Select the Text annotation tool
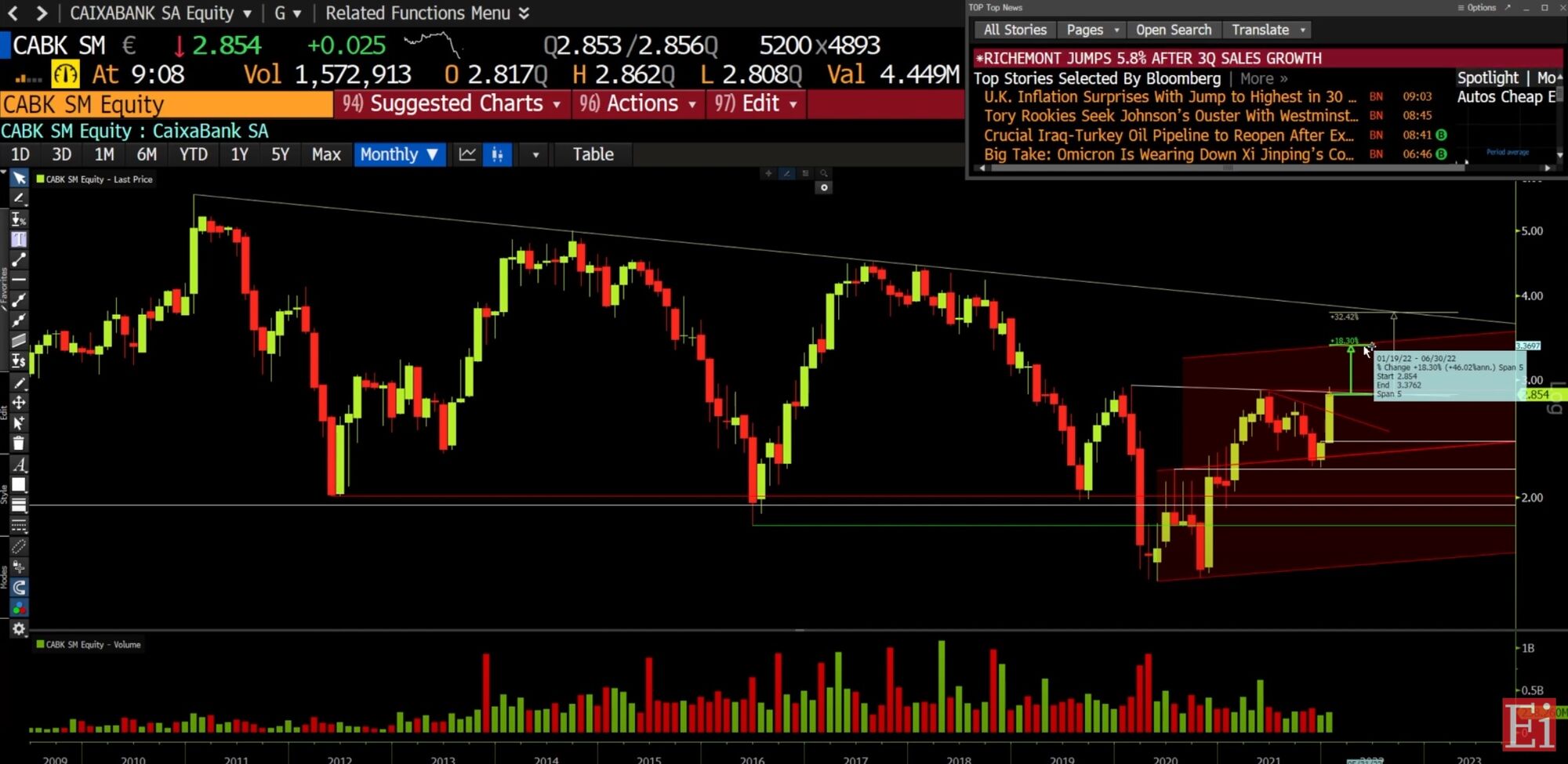 click(19, 240)
